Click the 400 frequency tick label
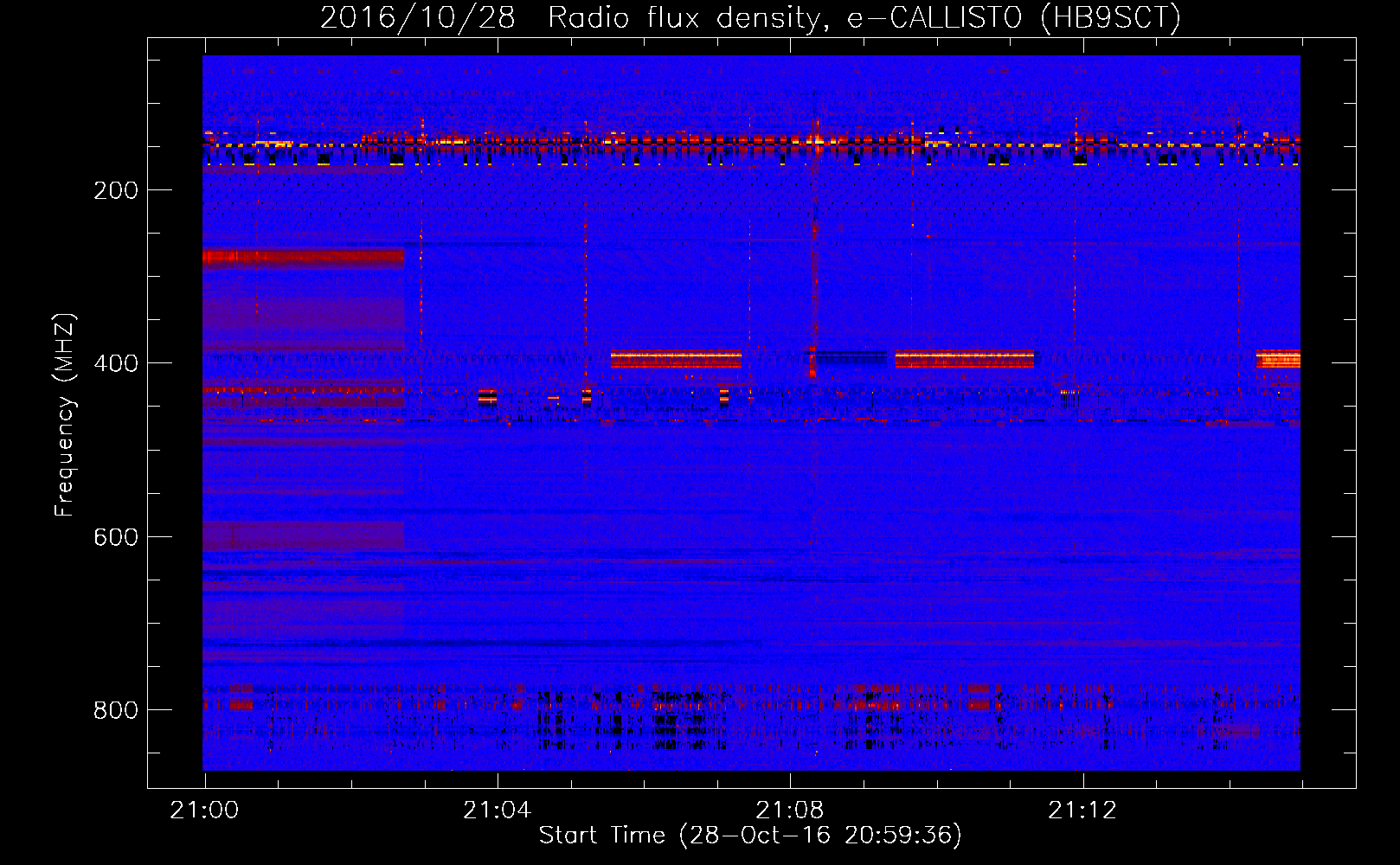This screenshot has height=865, width=1400. [116, 363]
